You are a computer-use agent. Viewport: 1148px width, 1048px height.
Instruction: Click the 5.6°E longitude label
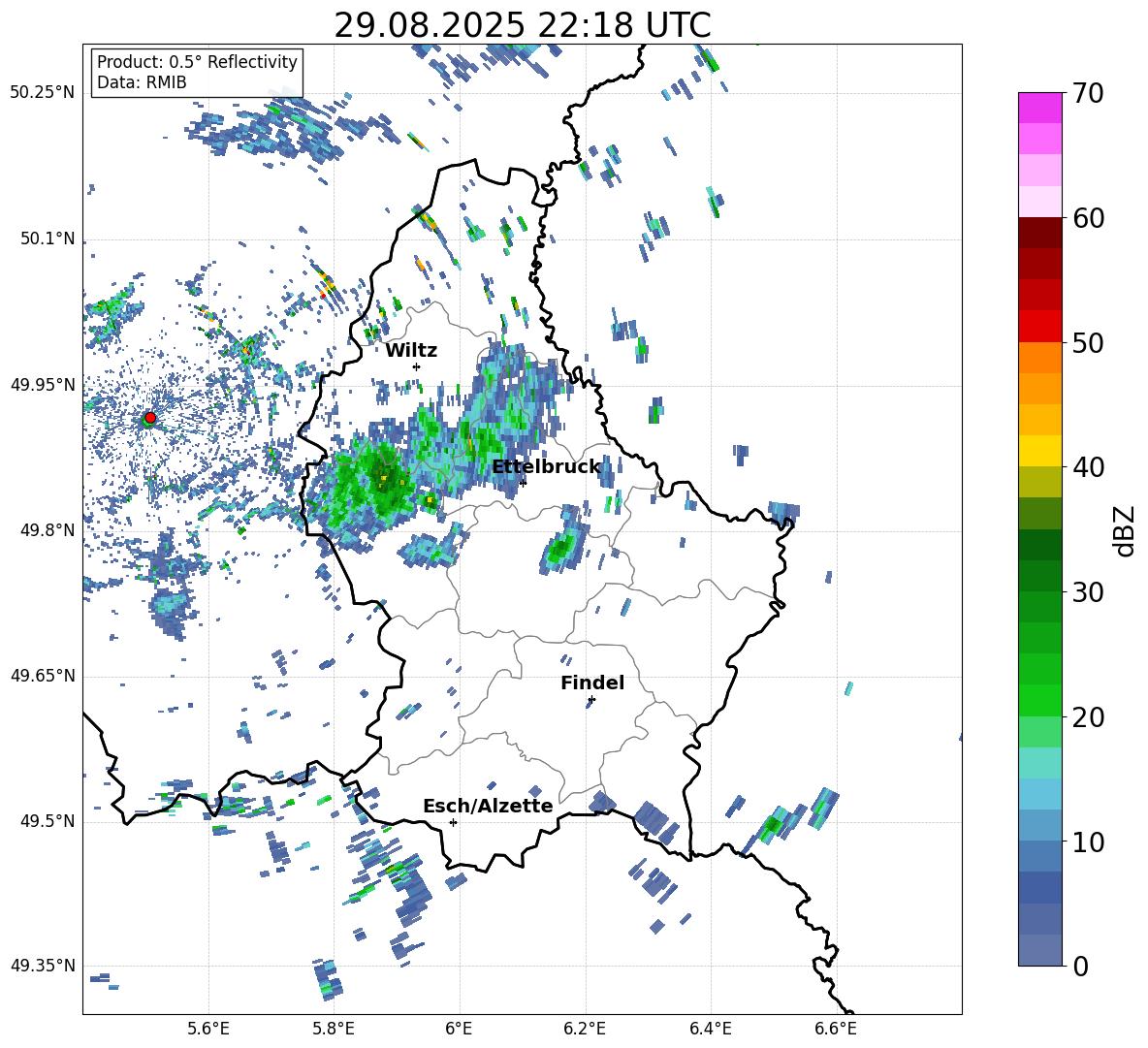pyautogui.click(x=208, y=1030)
